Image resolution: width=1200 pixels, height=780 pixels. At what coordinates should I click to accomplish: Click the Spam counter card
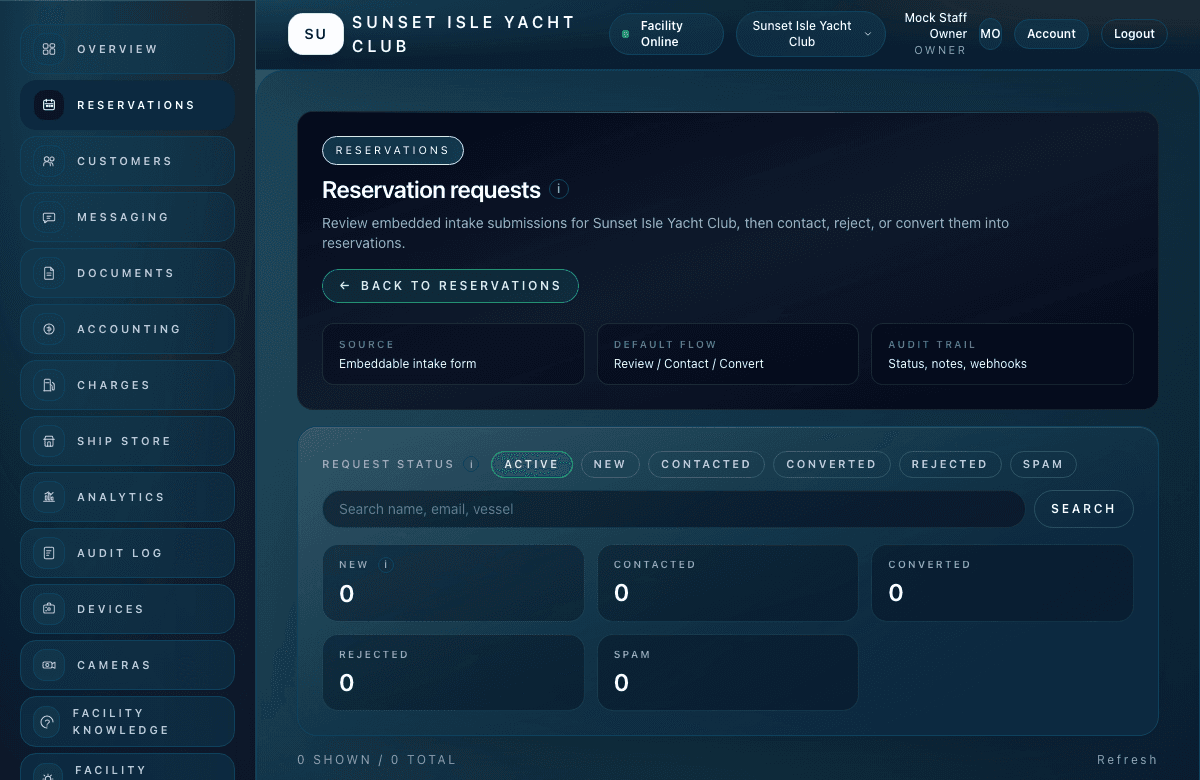click(728, 673)
